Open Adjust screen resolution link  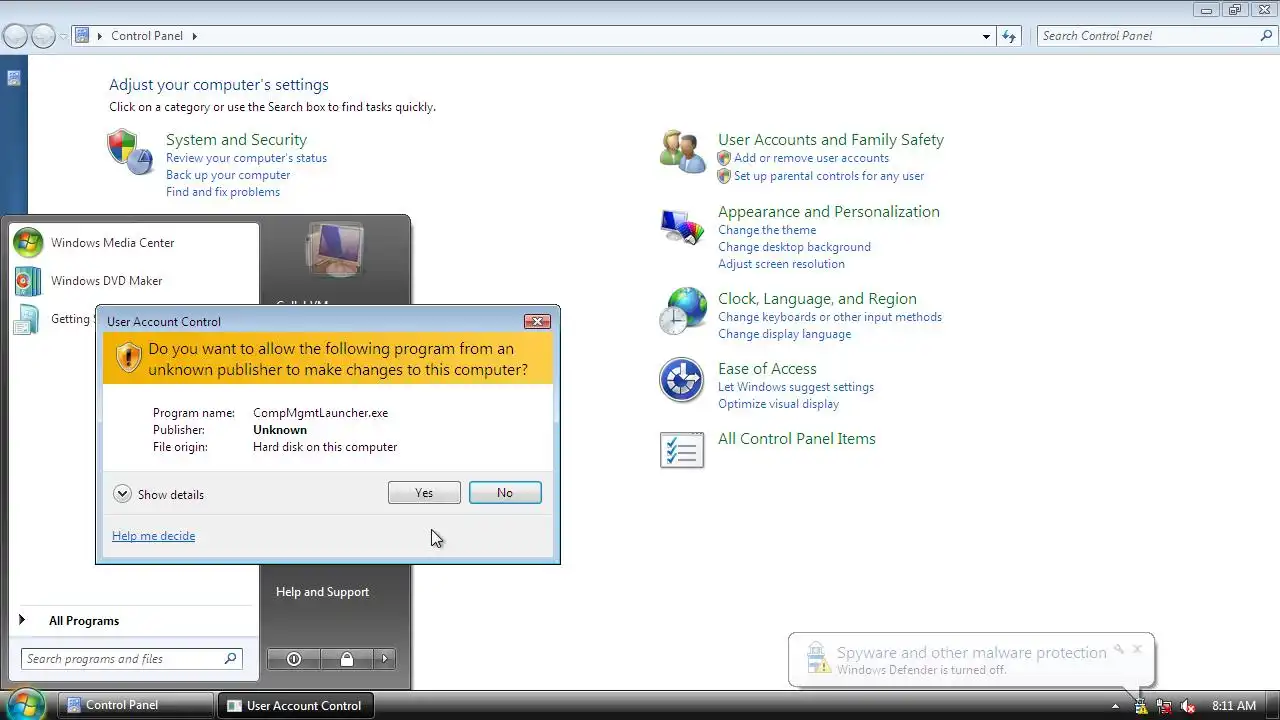click(x=781, y=264)
